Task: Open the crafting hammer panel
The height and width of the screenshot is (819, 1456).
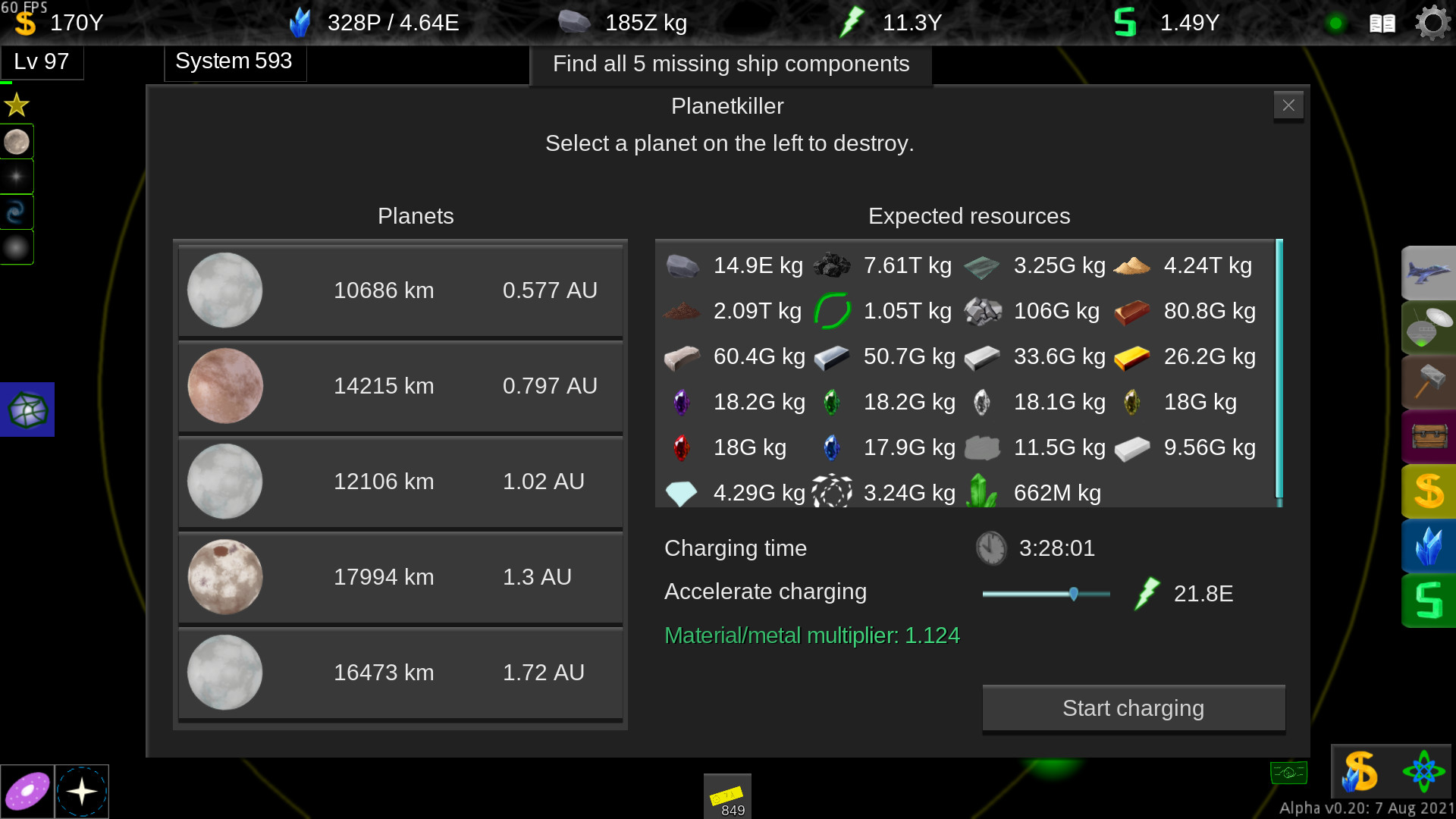Action: coord(1429,382)
